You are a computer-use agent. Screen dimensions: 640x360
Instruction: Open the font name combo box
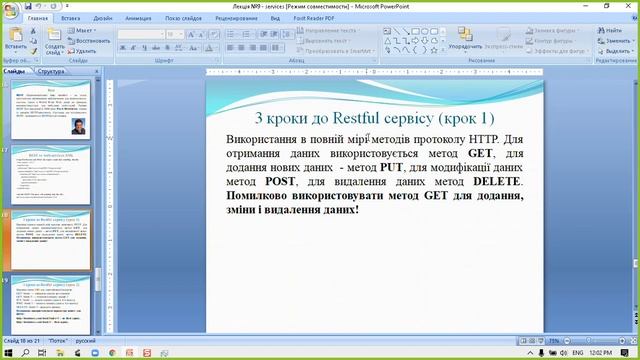[141, 35]
